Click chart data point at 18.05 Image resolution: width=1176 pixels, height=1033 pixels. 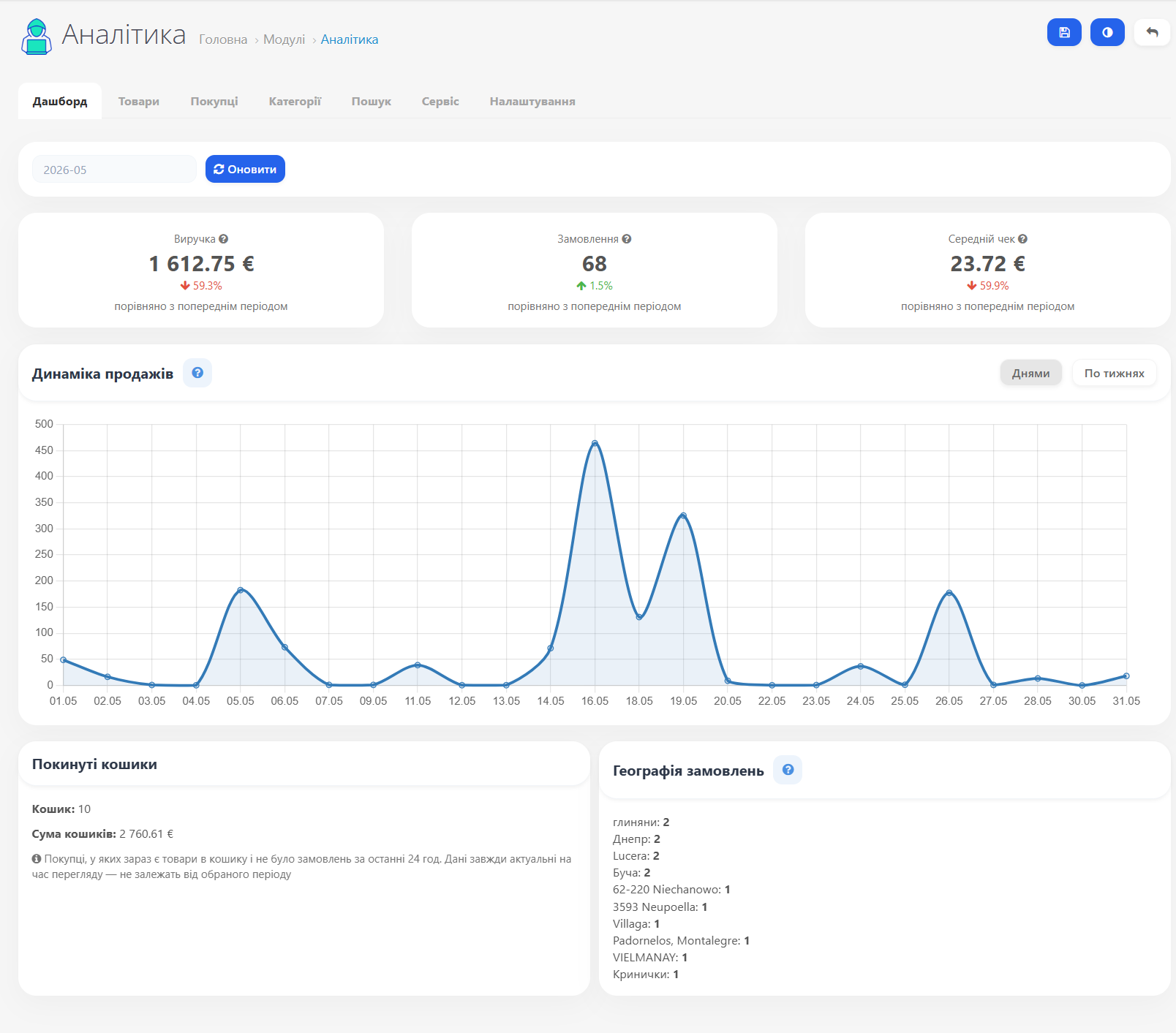(x=639, y=617)
